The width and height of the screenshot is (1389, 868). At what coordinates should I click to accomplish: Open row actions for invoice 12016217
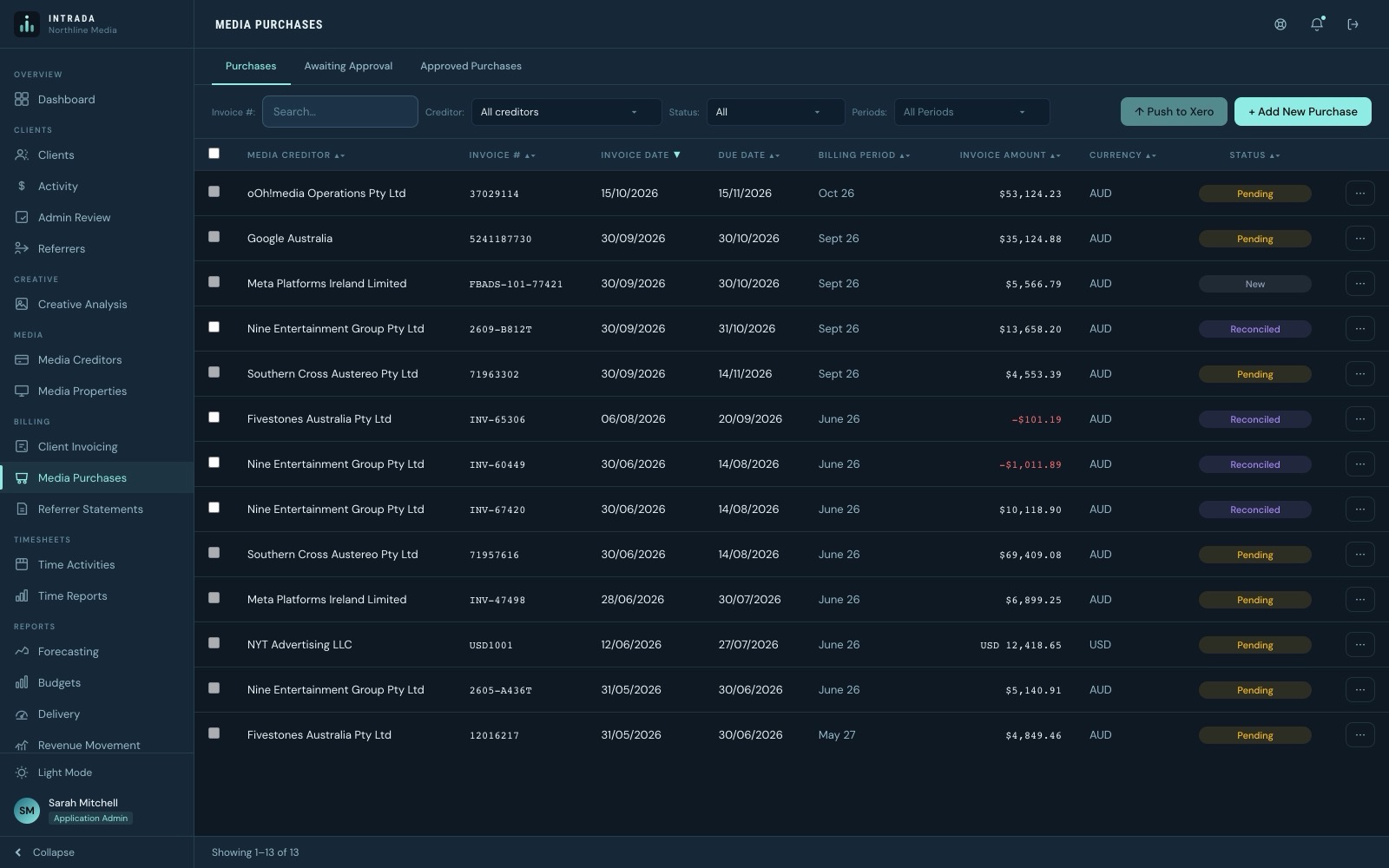pos(1359,735)
